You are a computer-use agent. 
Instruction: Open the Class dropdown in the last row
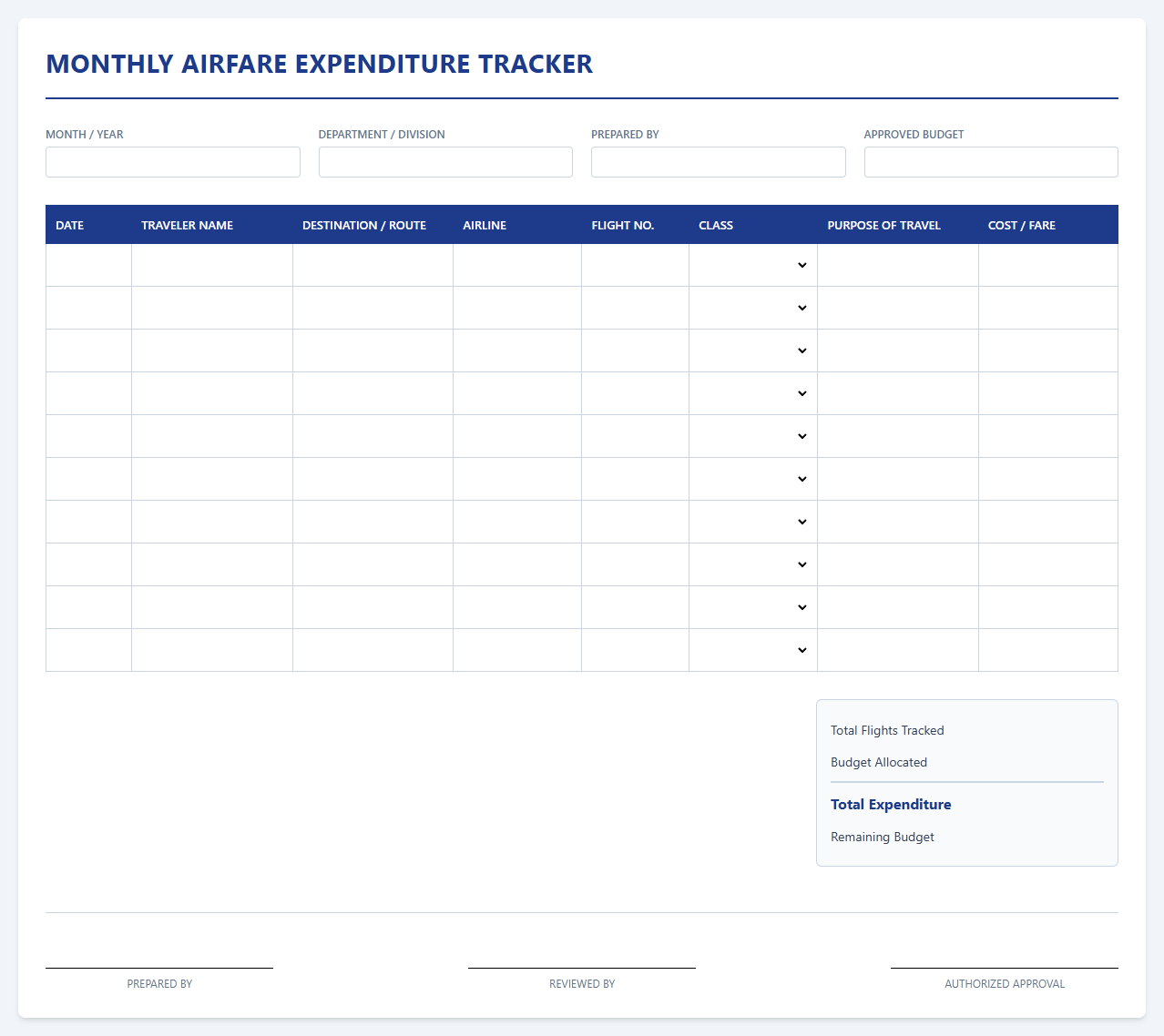coord(753,650)
